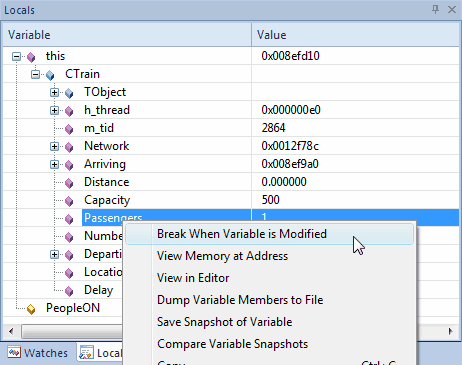Close the Locals panel
This screenshot has width=462, height=365.
pos(452,10)
